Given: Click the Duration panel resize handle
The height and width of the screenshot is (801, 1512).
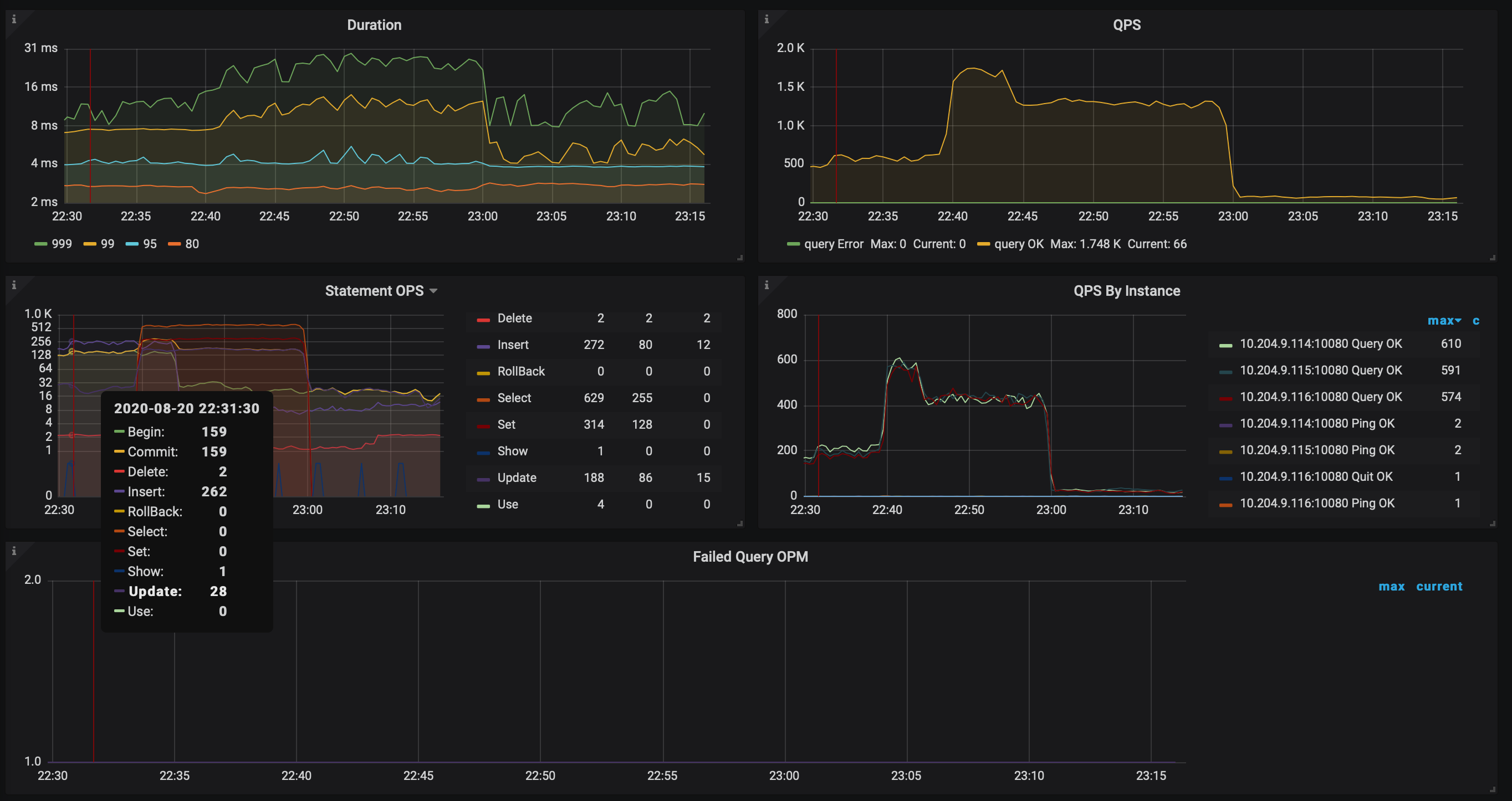Looking at the screenshot, I should pyautogui.click(x=740, y=258).
